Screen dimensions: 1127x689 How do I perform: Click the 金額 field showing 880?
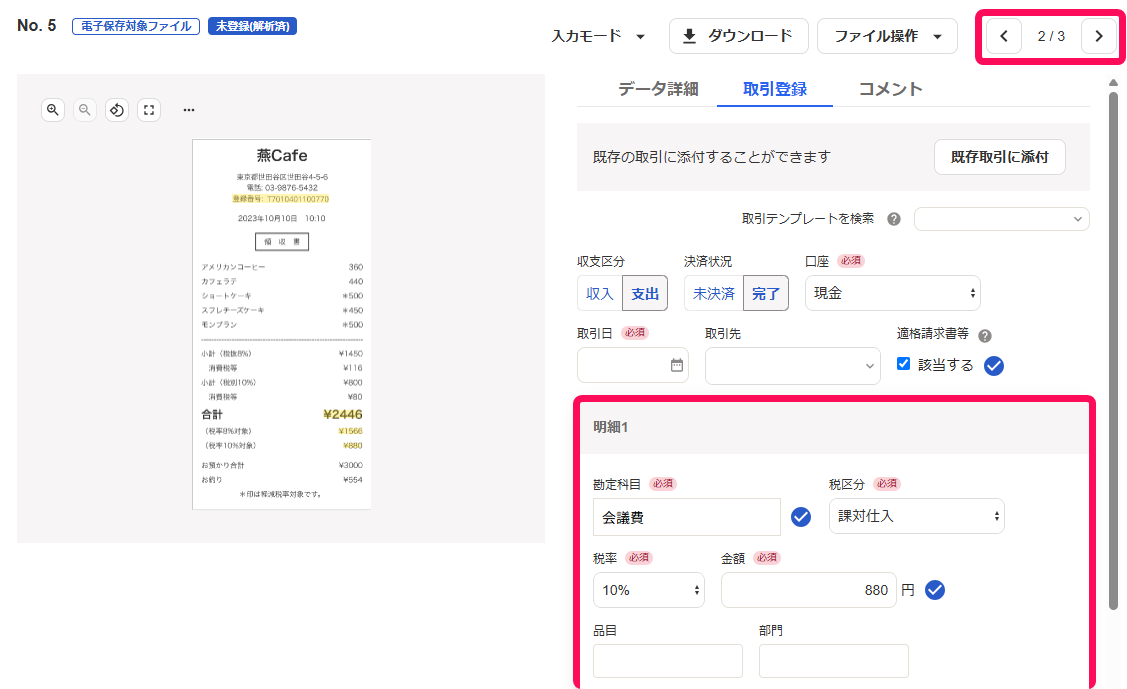click(x=809, y=590)
